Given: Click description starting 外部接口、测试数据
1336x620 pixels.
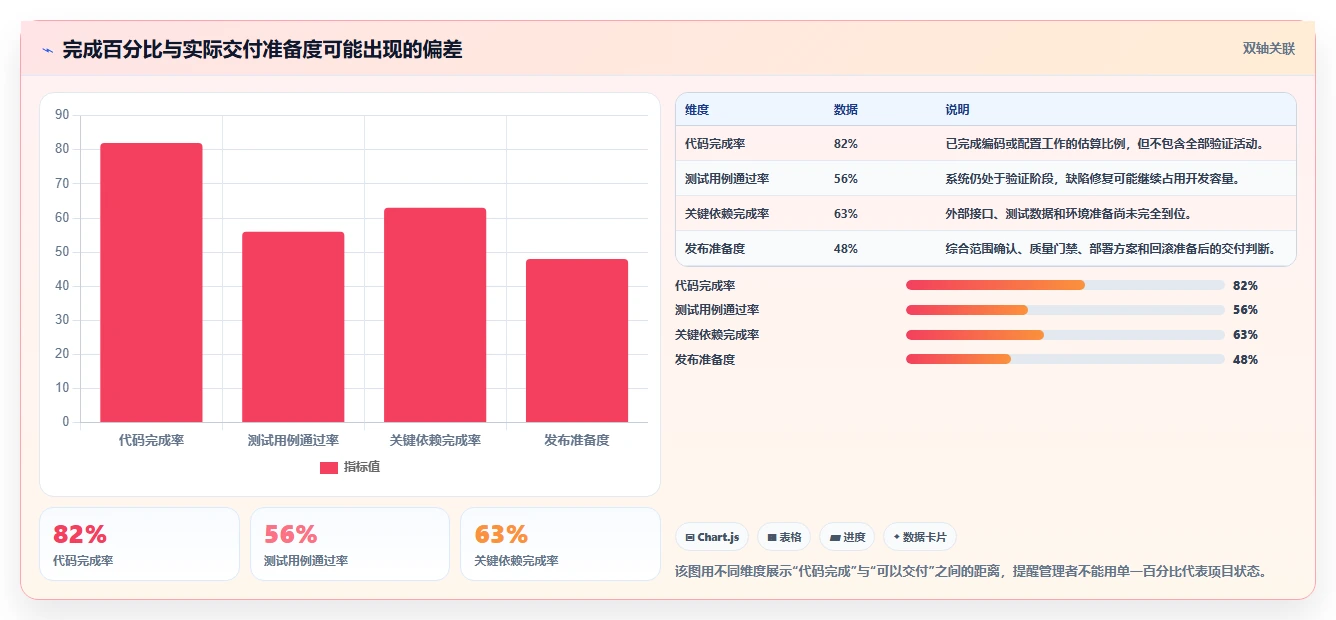Looking at the screenshot, I should (x=1068, y=214).
